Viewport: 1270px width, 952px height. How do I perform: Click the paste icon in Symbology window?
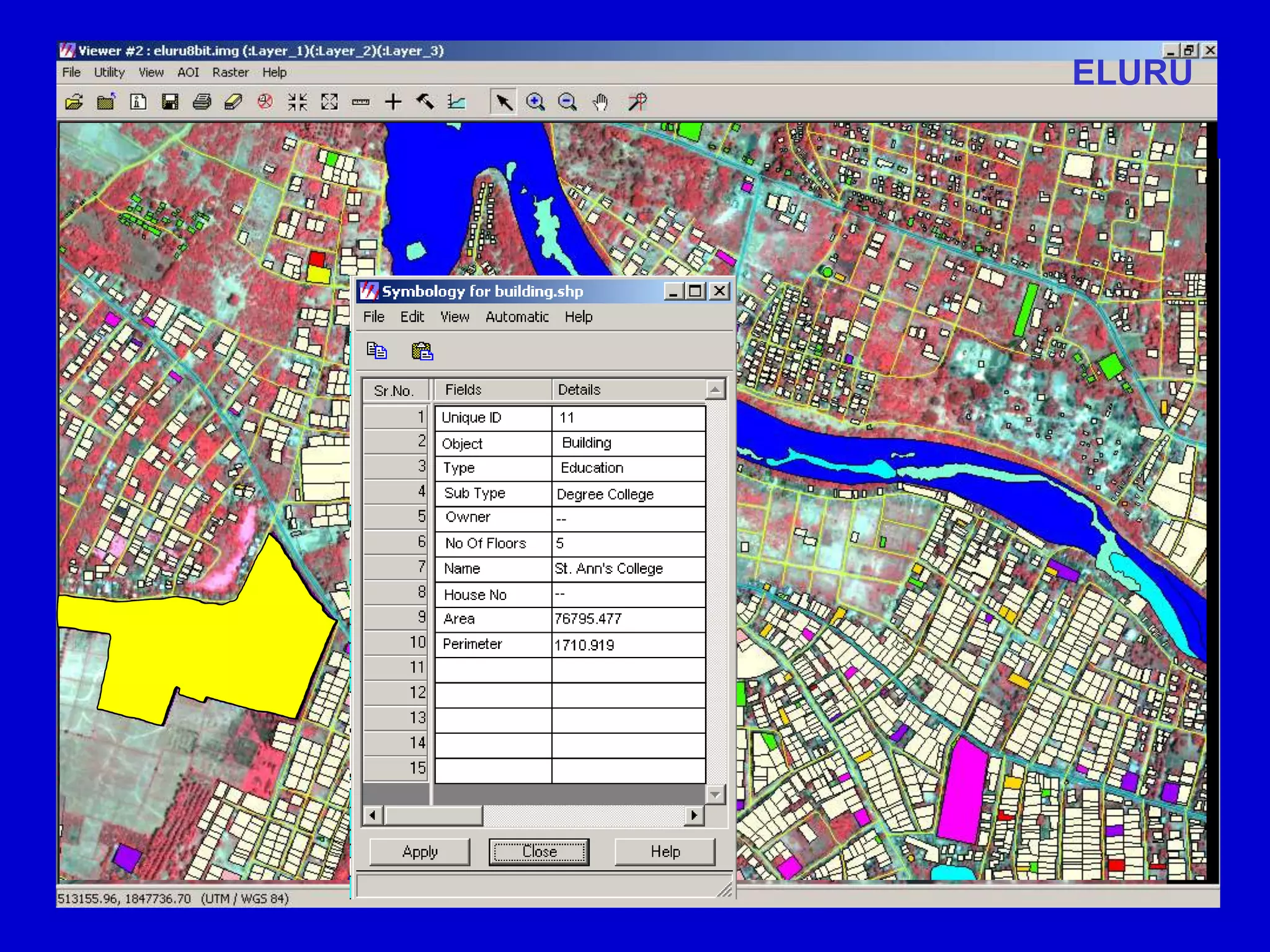[x=422, y=351]
